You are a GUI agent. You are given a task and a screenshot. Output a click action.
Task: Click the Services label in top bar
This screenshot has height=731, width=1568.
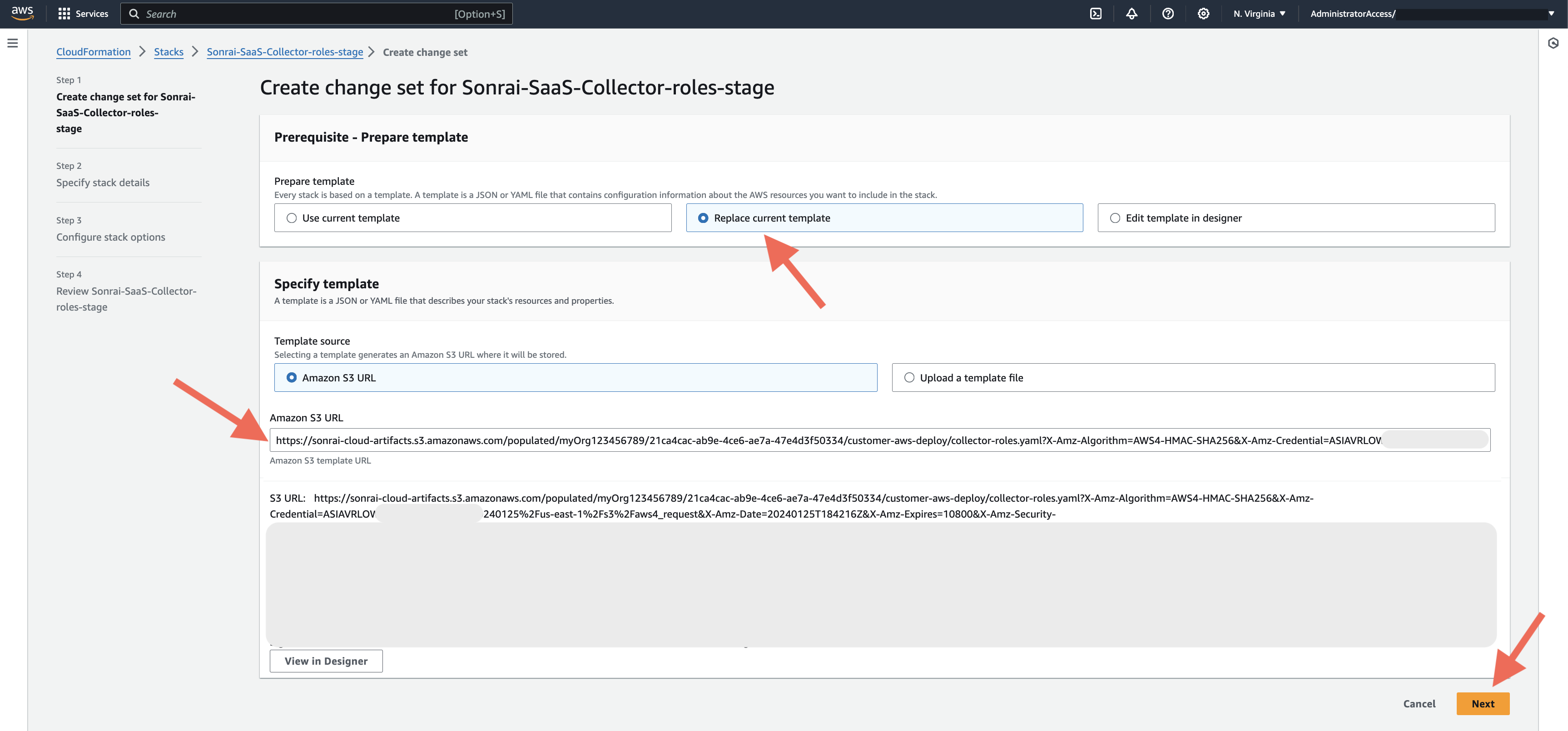coord(92,13)
